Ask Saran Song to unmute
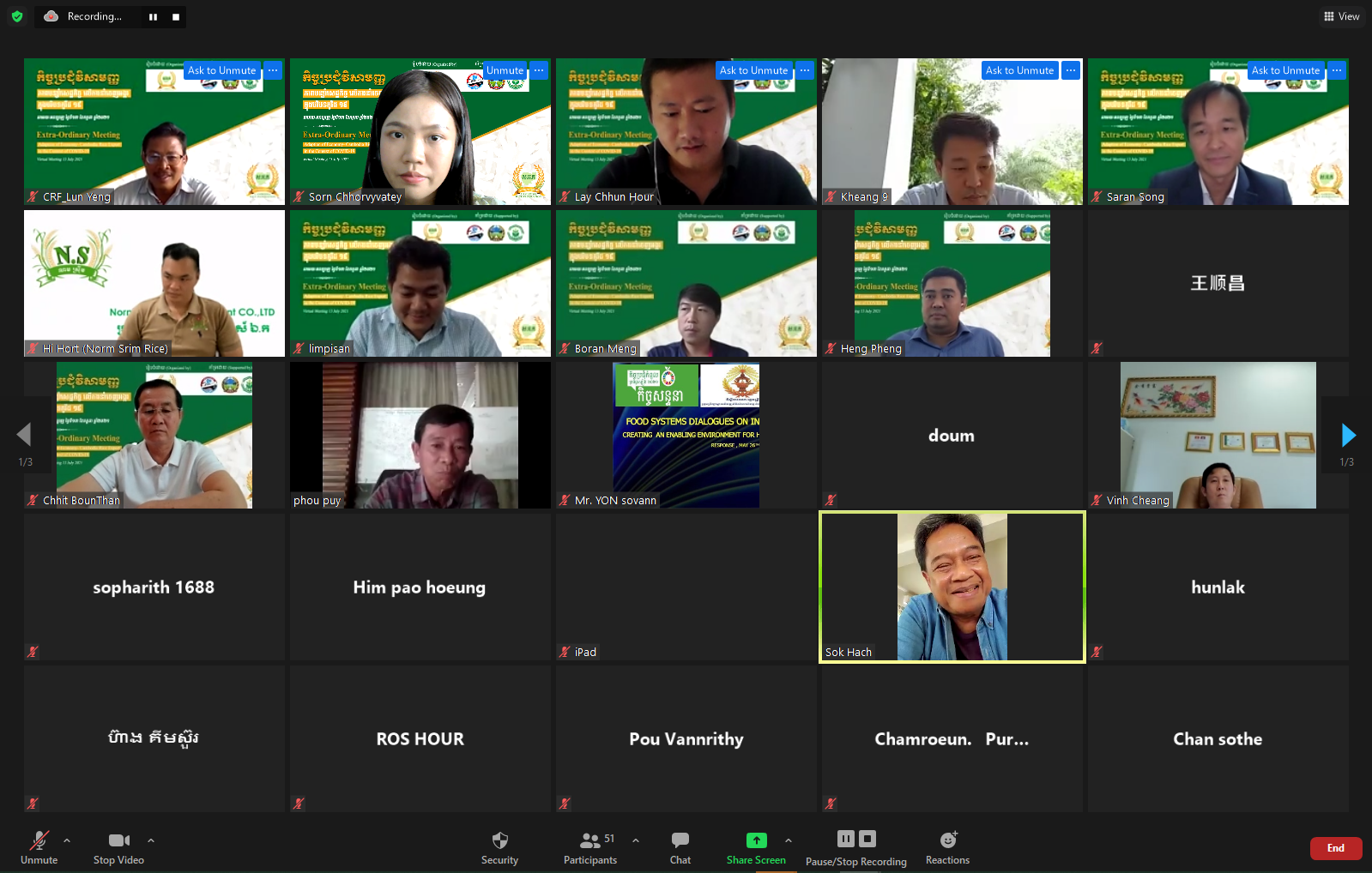 (x=1286, y=70)
